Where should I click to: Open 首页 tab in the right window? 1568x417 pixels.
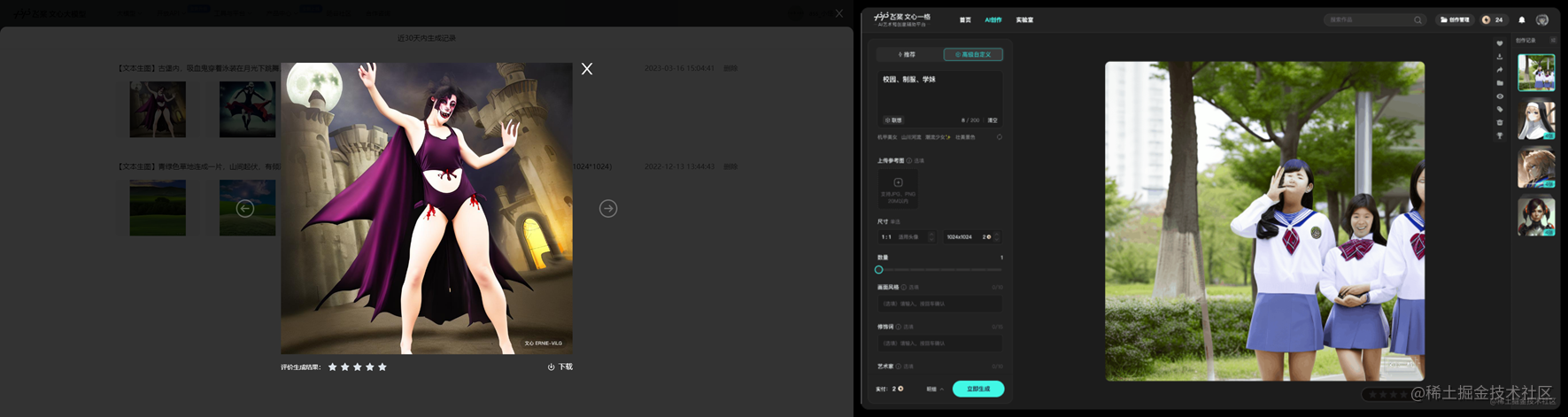coord(965,19)
